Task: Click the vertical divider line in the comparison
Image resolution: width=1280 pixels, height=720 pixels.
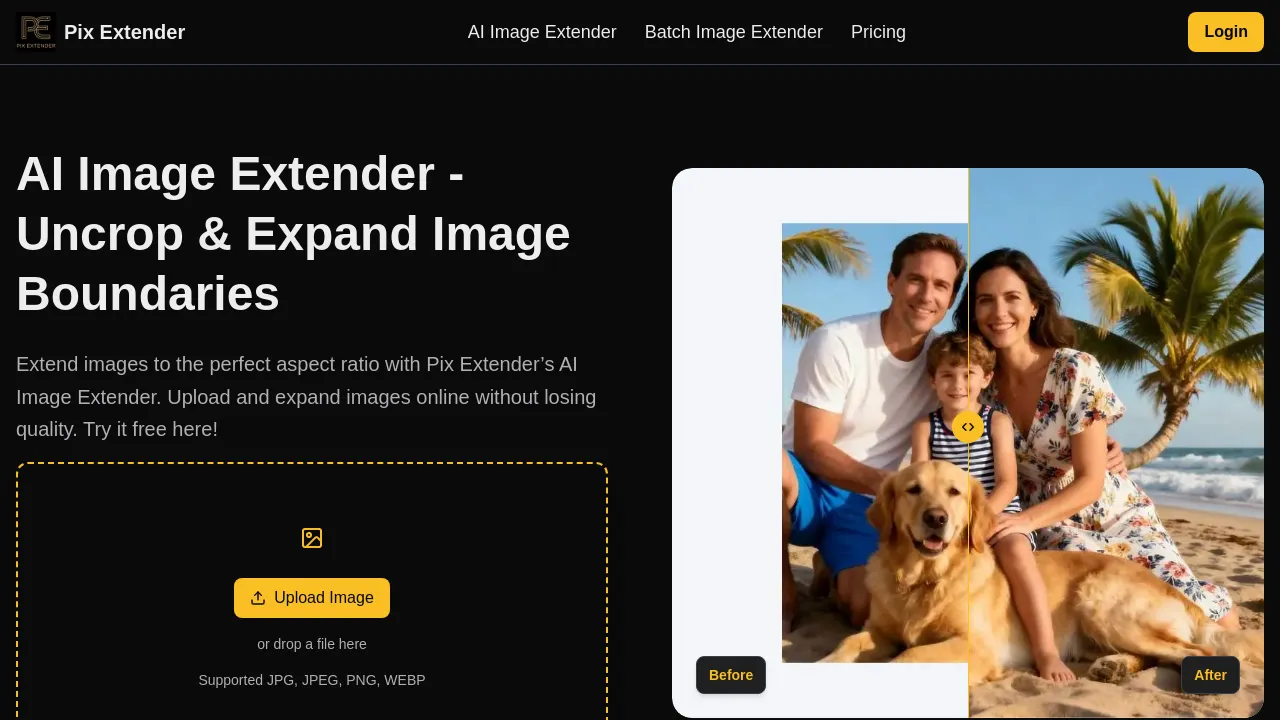Action: [x=968, y=300]
